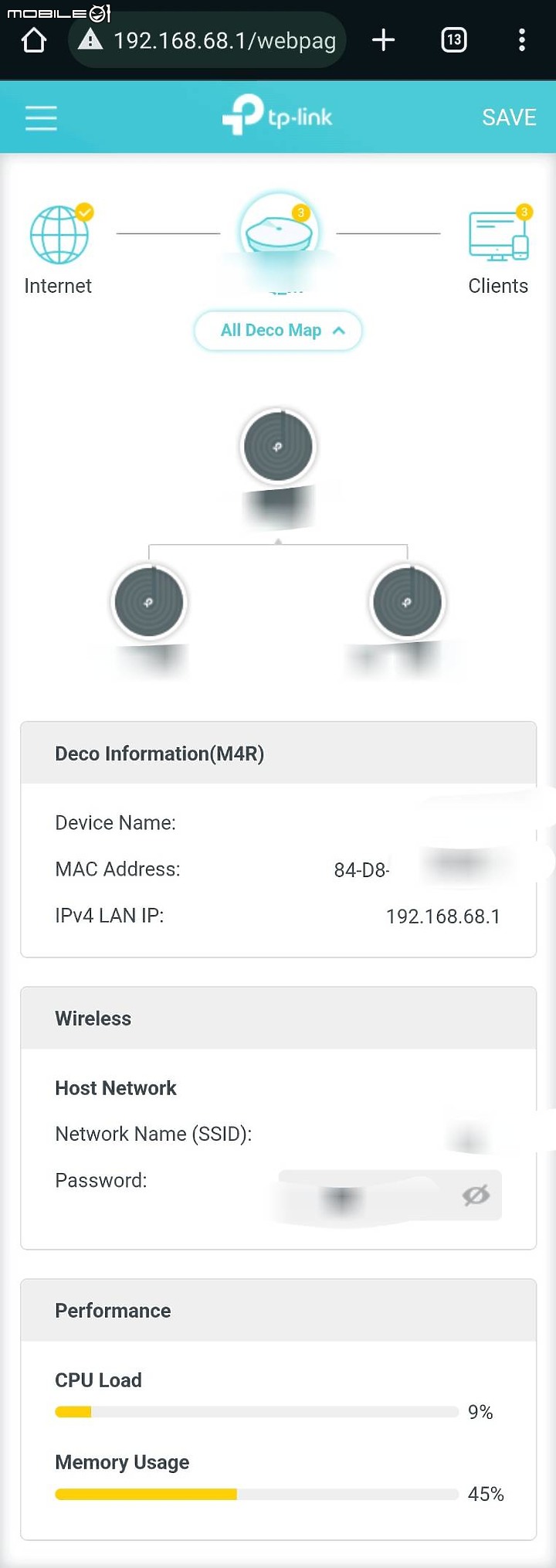Screen dimensions: 556x1568
Task: Open a new browser tab with plus icon
Action: 383,40
